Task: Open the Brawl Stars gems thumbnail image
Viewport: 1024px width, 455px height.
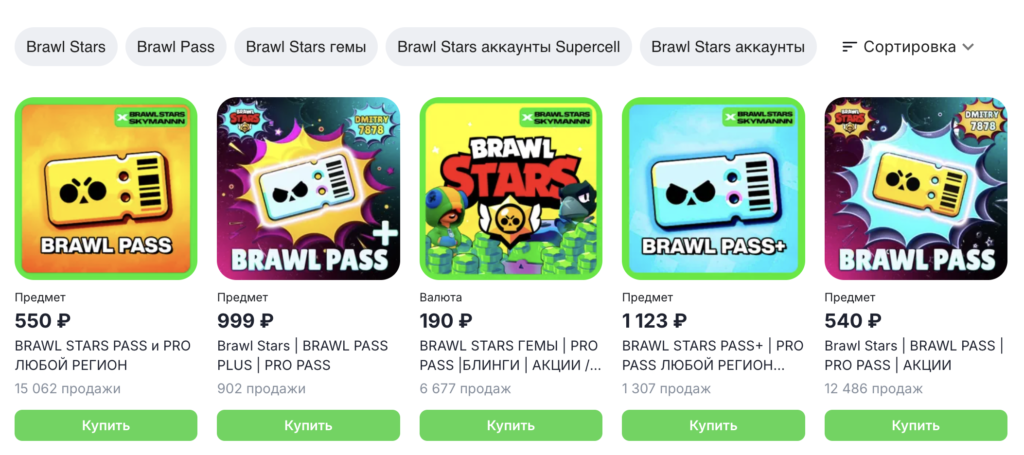Action: click(511, 189)
